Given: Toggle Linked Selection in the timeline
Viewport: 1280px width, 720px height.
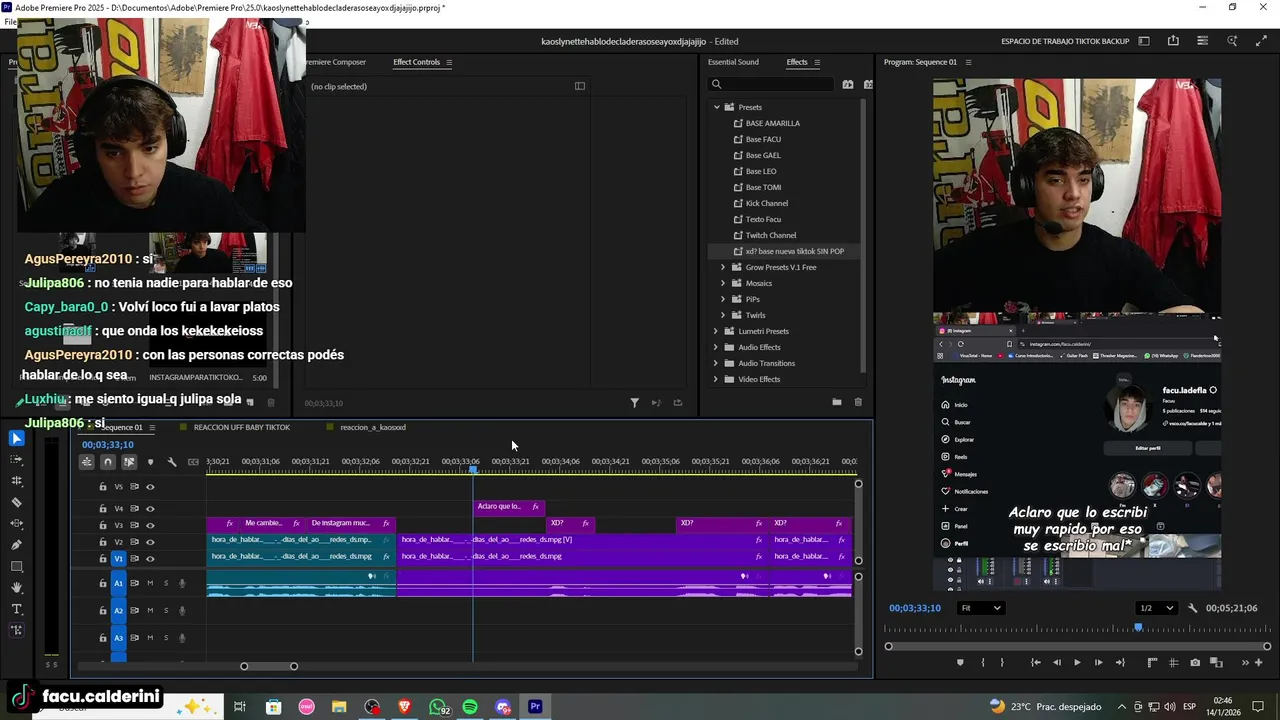Looking at the screenshot, I should (129, 462).
